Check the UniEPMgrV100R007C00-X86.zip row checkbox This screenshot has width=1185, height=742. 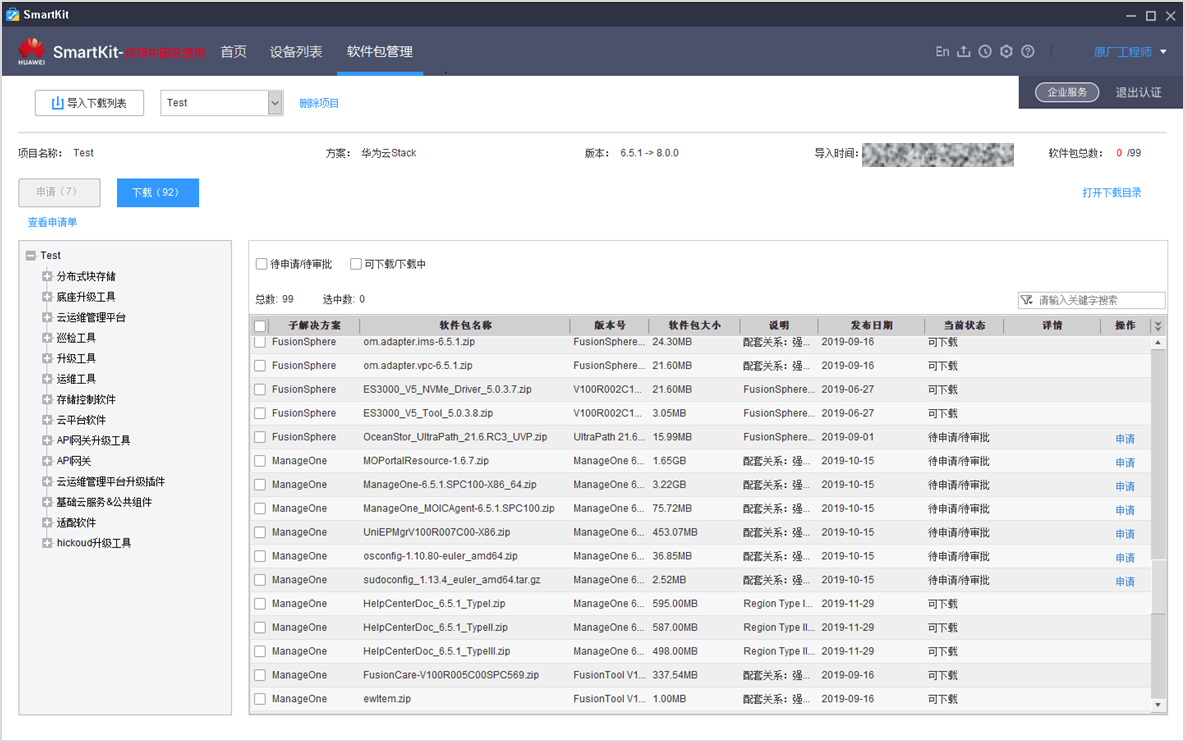click(x=260, y=533)
